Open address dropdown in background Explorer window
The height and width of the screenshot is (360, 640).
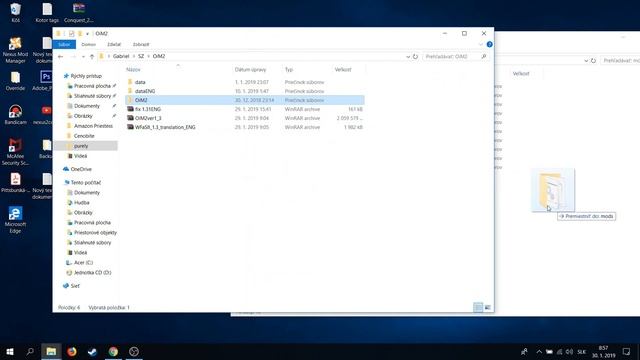click(586, 60)
